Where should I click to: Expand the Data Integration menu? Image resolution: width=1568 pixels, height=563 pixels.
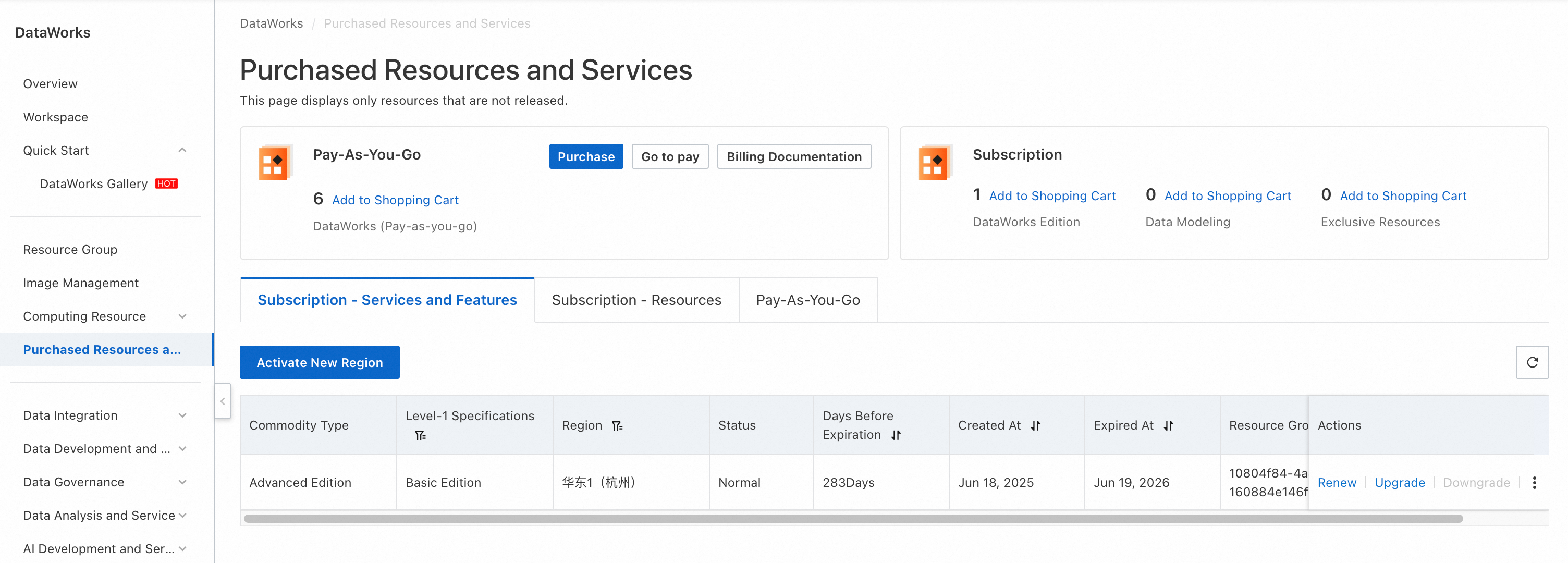pyautogui.click(x=182, y=415)
